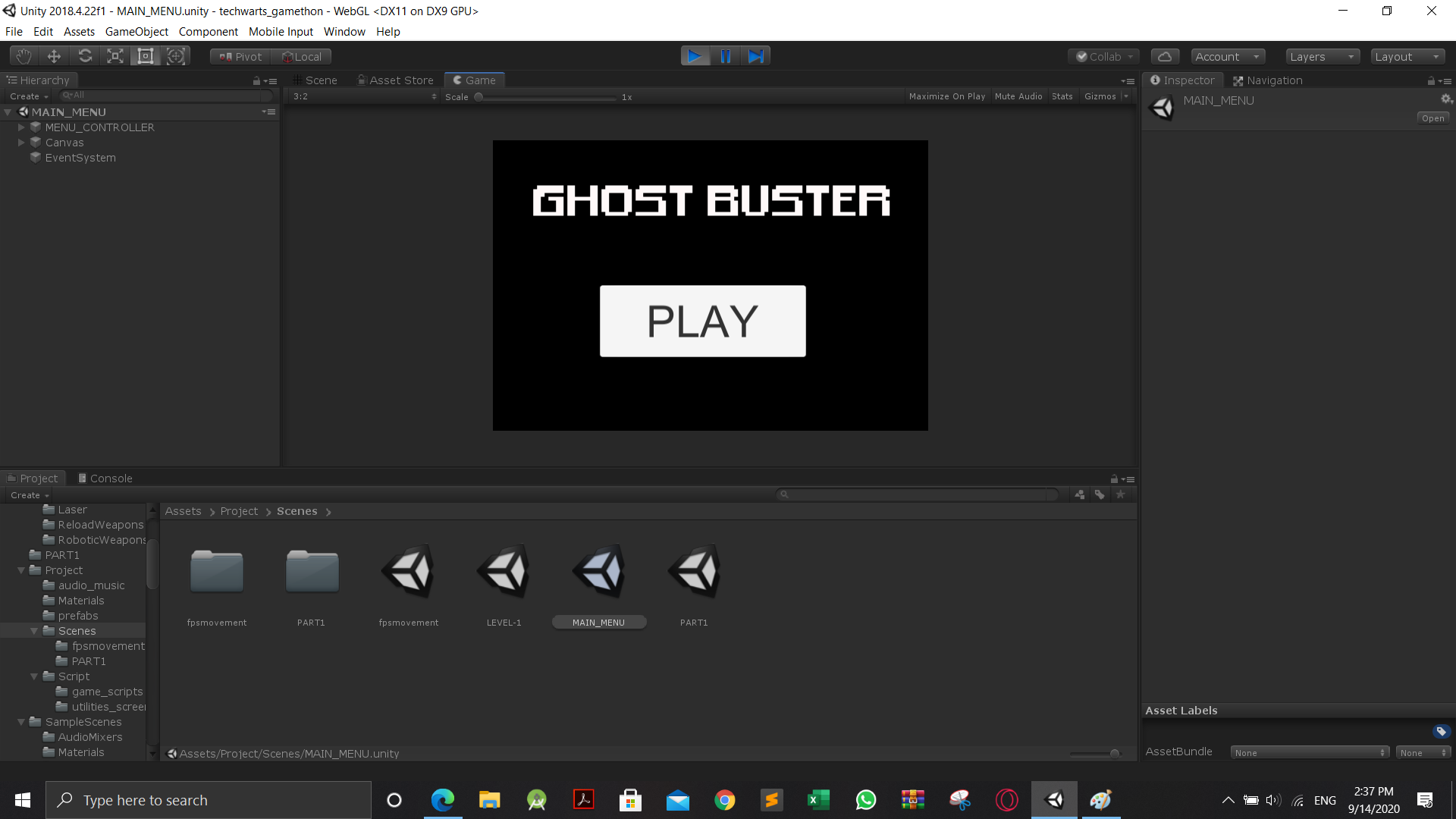Select the Hand tool in the toolbar
The image size is (1456, 819).
pos(24,56)
